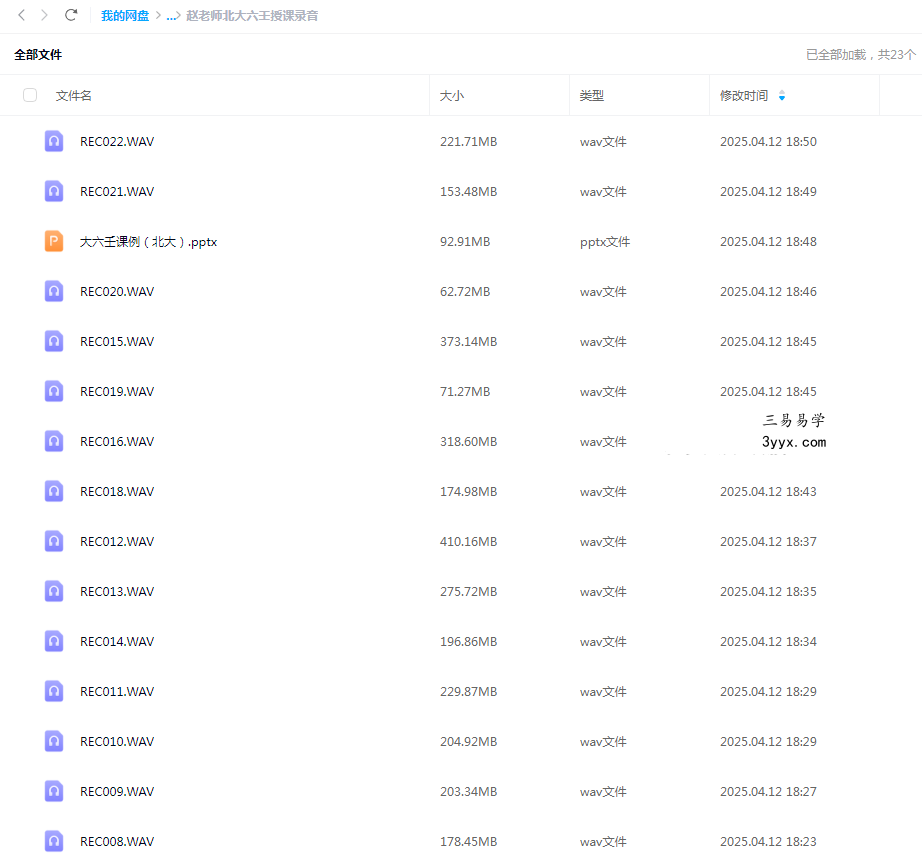Open the file named REC014.WAV
The height and width of the screenshot is (861, 922).
pyautogui.click(x=117, y=642)
